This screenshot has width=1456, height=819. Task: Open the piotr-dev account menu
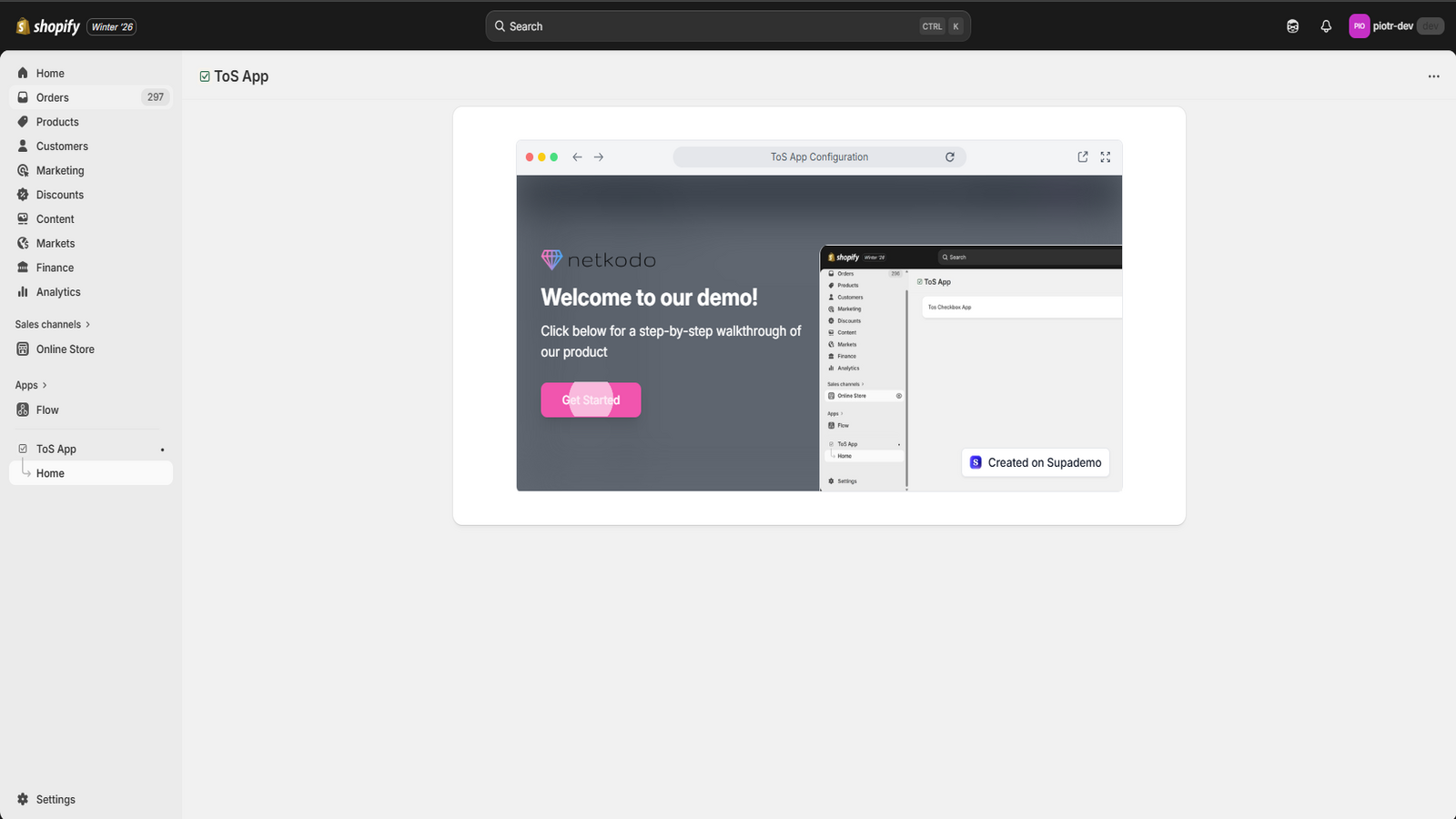click(x=1396, y=26)
